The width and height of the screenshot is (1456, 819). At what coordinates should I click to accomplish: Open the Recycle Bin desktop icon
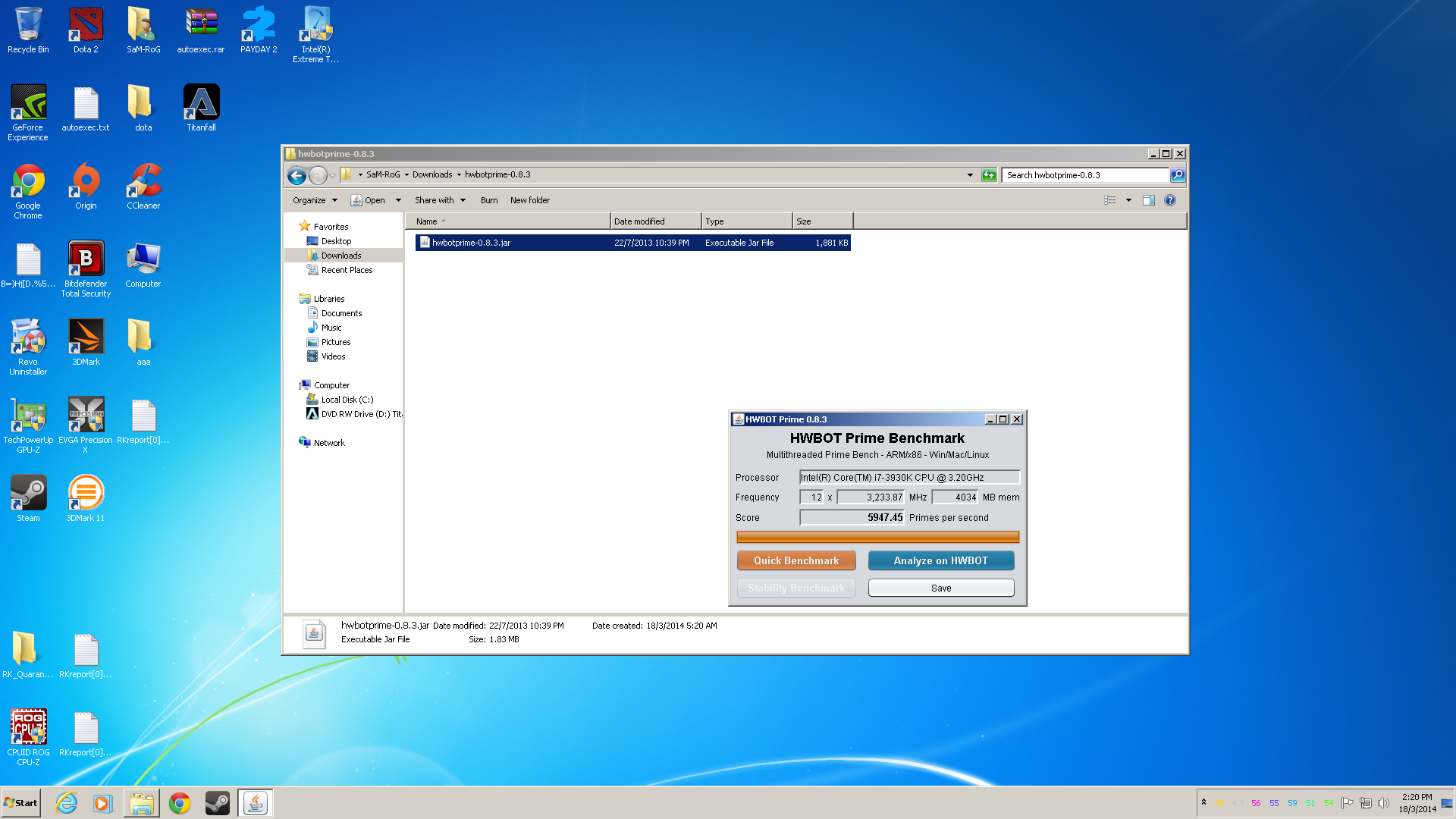click(x=28, y=30)
